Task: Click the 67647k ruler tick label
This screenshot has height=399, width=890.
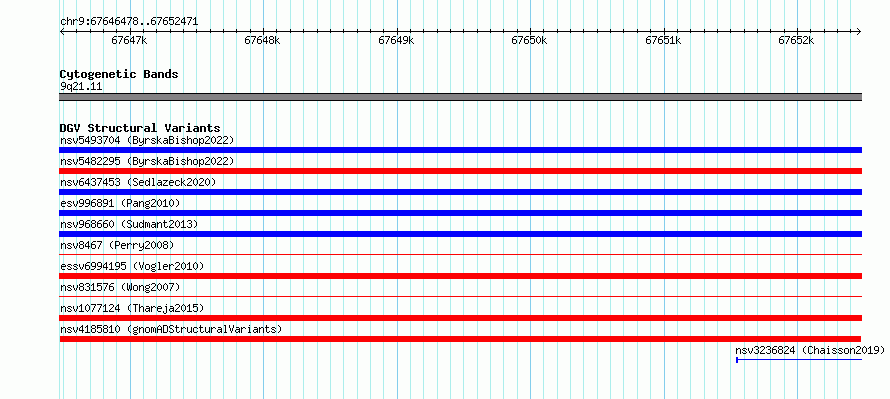Action: coord(129,40)
